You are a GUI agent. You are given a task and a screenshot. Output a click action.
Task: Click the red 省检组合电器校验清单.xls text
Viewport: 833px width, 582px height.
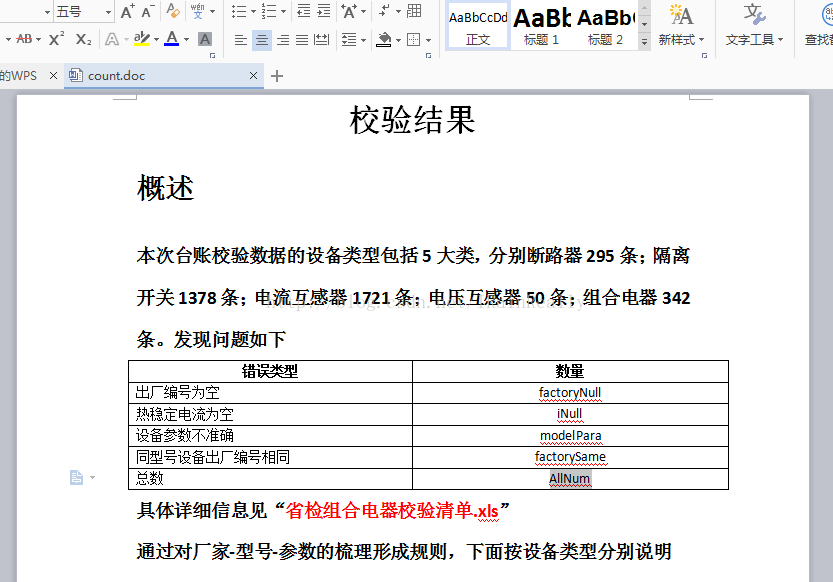click(392, 511)
